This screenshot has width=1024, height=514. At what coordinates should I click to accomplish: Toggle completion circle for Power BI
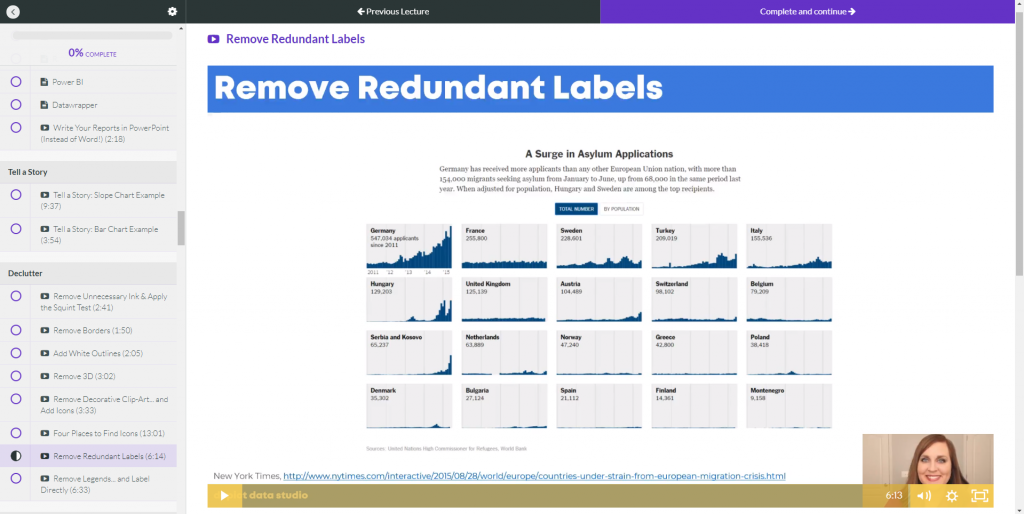point(16,82)
